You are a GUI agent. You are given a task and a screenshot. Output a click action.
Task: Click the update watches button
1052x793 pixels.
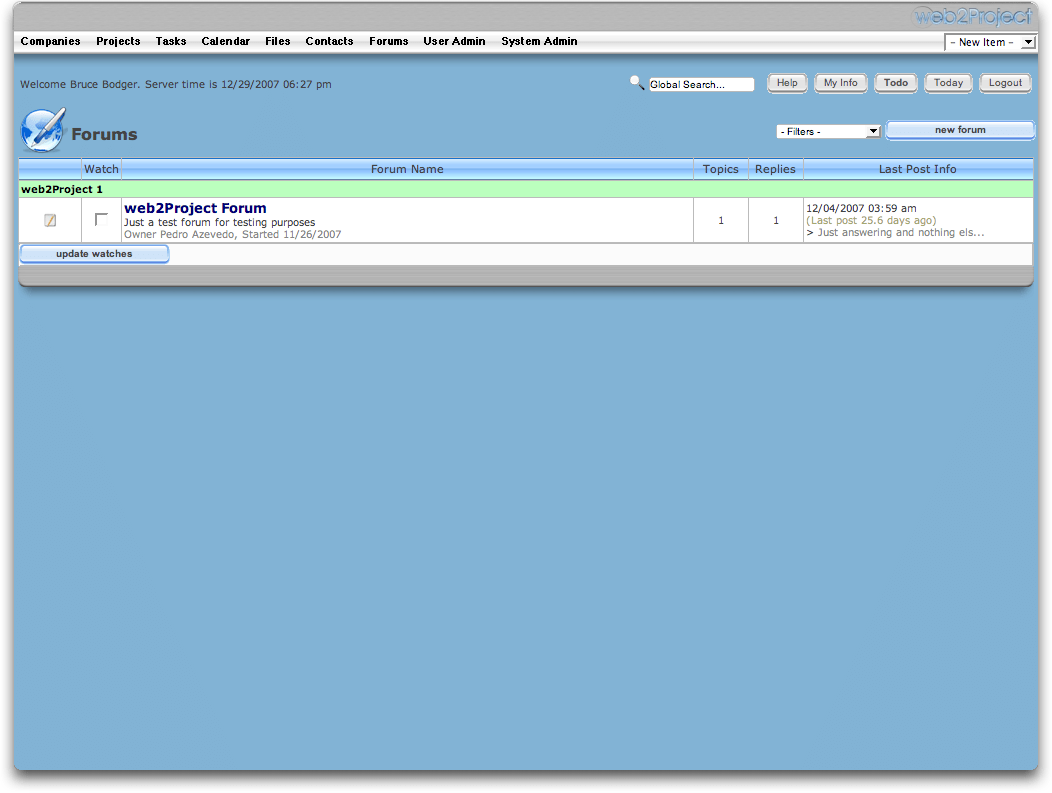(94, 254)
